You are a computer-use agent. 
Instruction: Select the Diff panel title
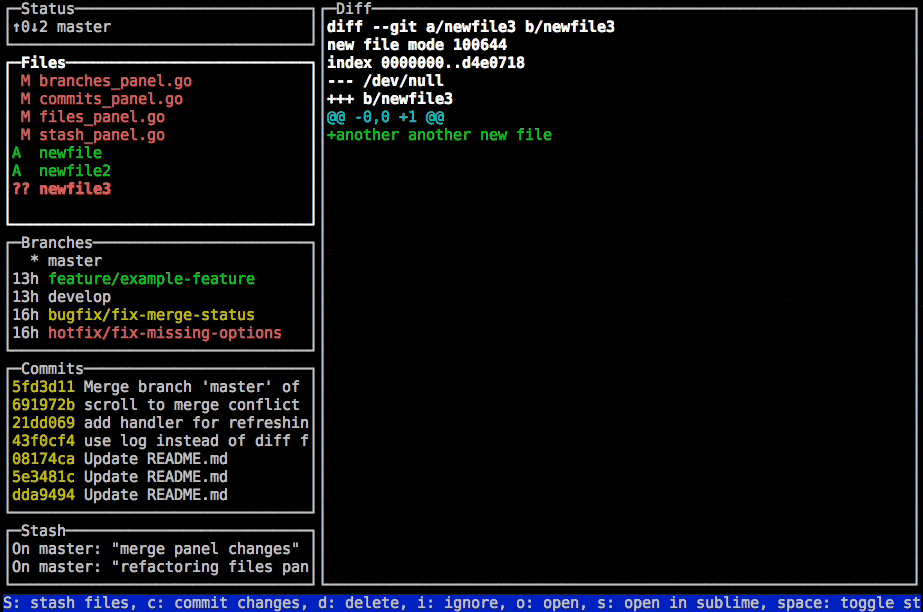pyautogui.click(x=353, y=8)
